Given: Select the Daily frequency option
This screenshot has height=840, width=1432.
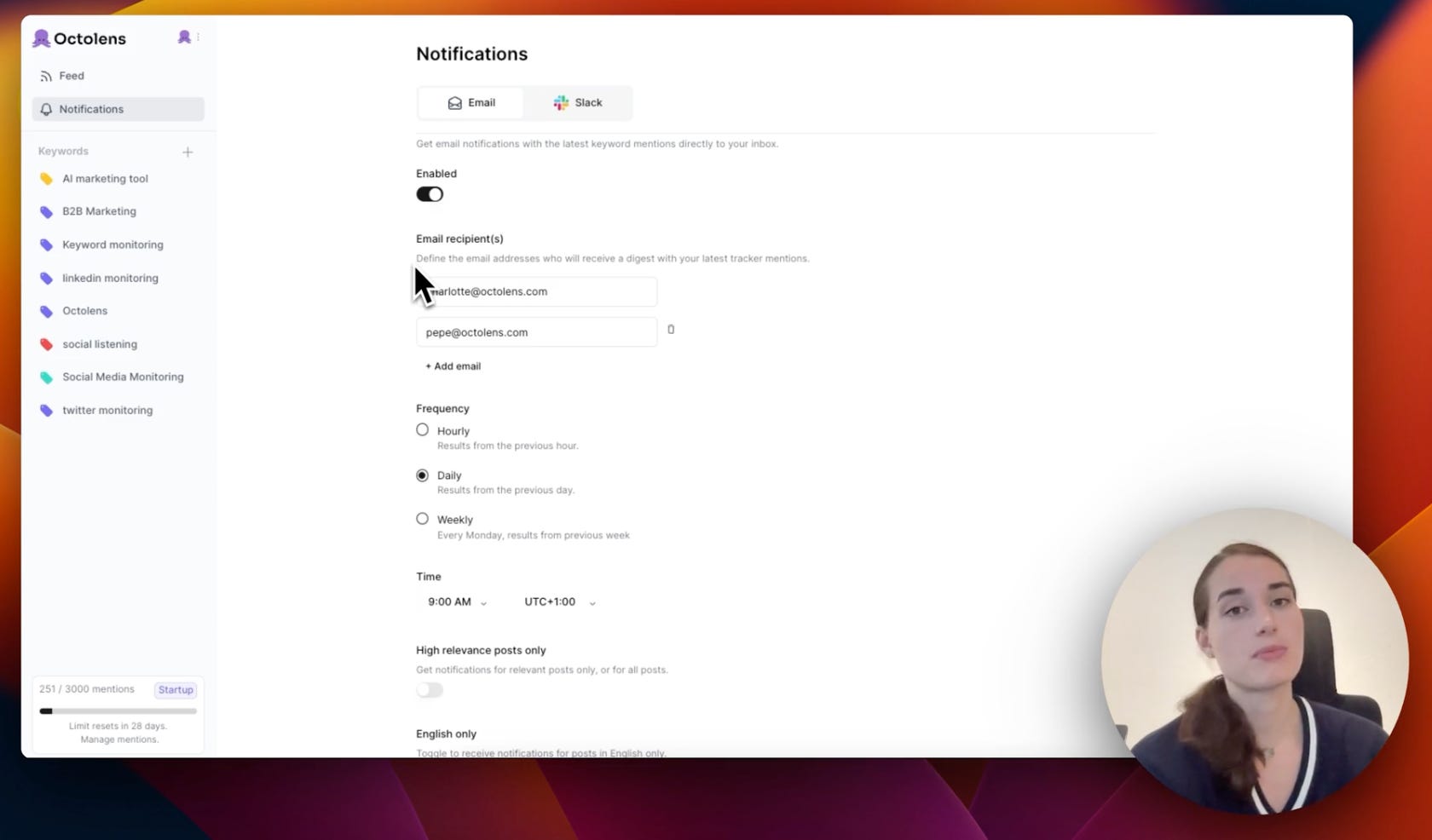Looking at the screenshot, I should tap(422, 475).
